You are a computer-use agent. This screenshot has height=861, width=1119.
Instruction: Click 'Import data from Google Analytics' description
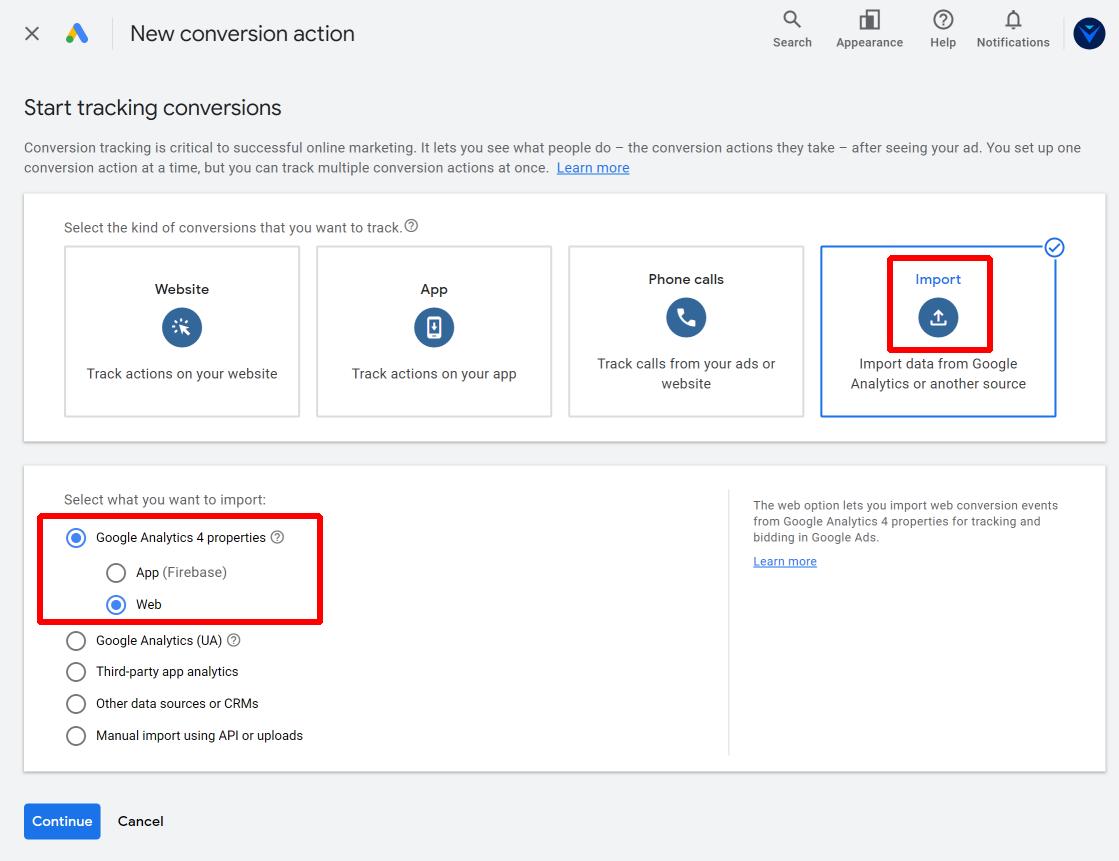pos(938,373)
